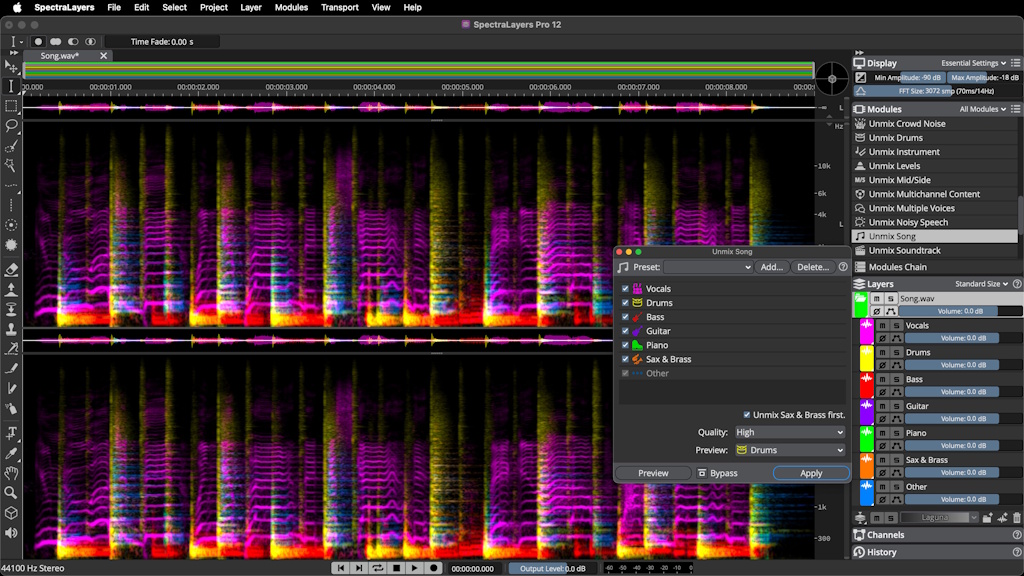
Task: Select the magic wand tool
Action: point(11,165)
